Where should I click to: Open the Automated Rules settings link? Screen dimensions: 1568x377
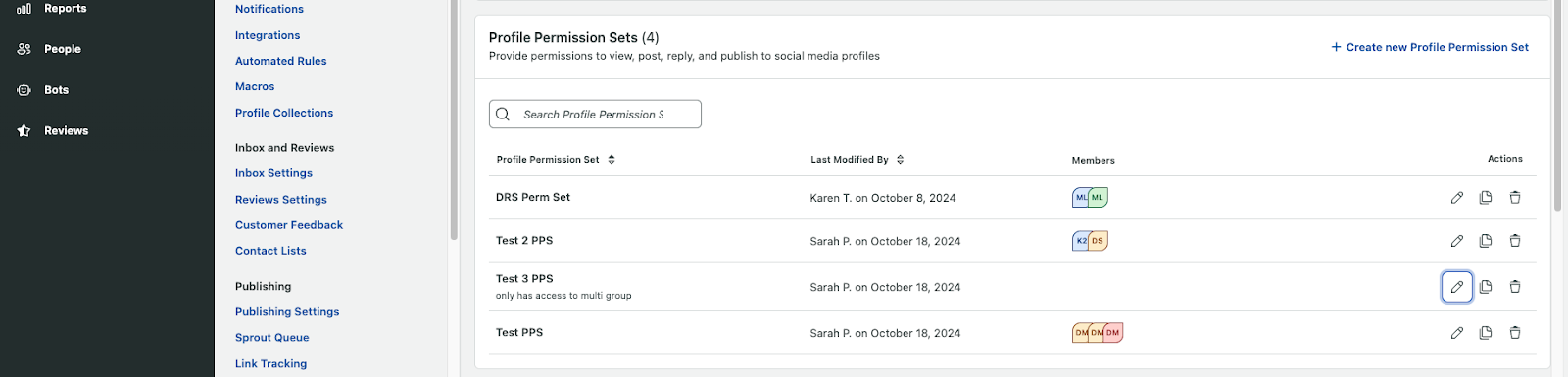click(x=281, y=61)
